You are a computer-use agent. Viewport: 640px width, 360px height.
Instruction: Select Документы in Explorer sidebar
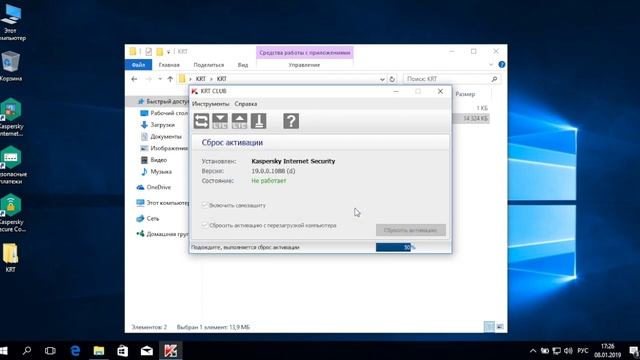coord(161,137)
